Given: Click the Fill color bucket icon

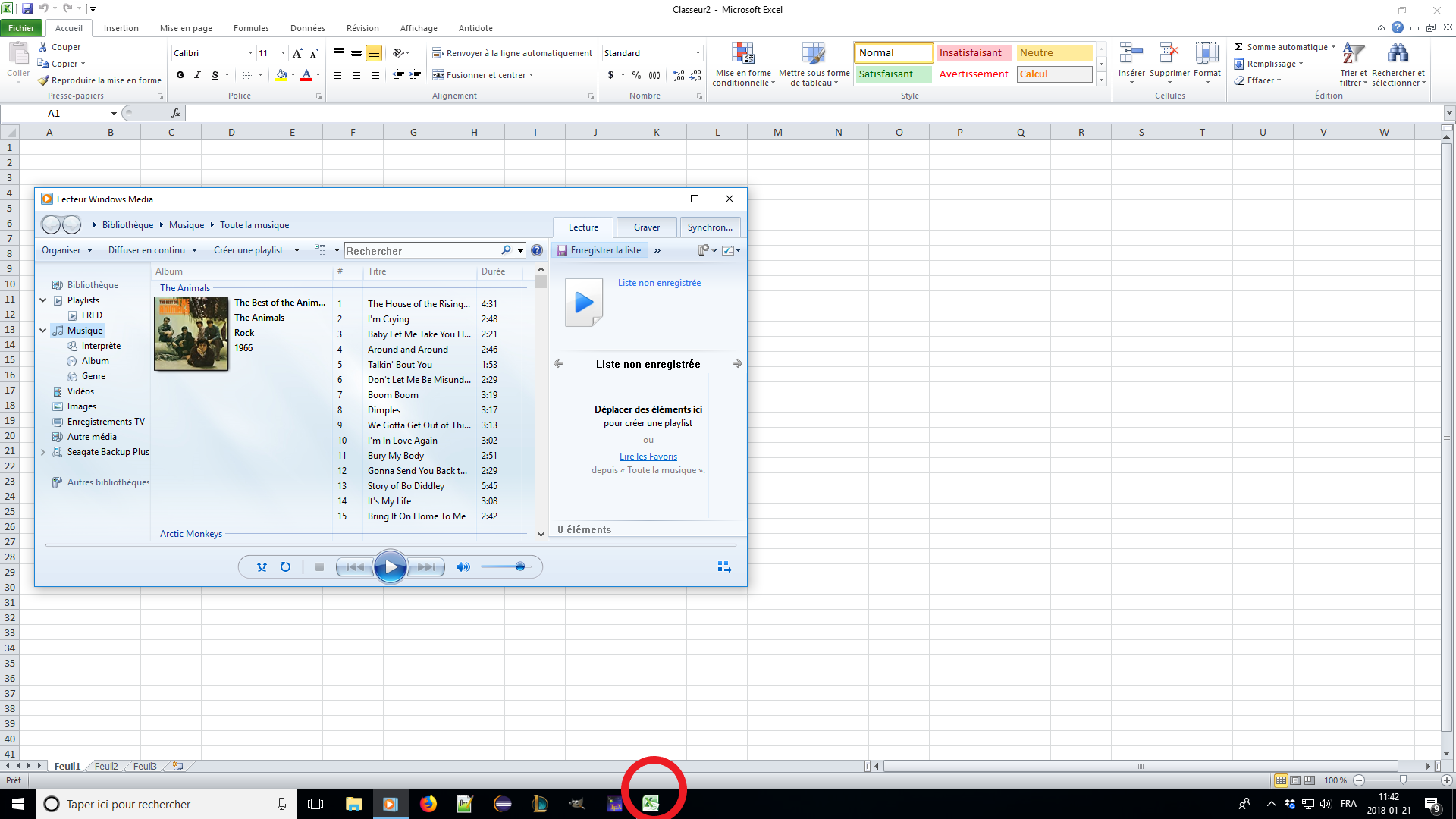Looking at the screenshot, I should click(x=281, y=75).
